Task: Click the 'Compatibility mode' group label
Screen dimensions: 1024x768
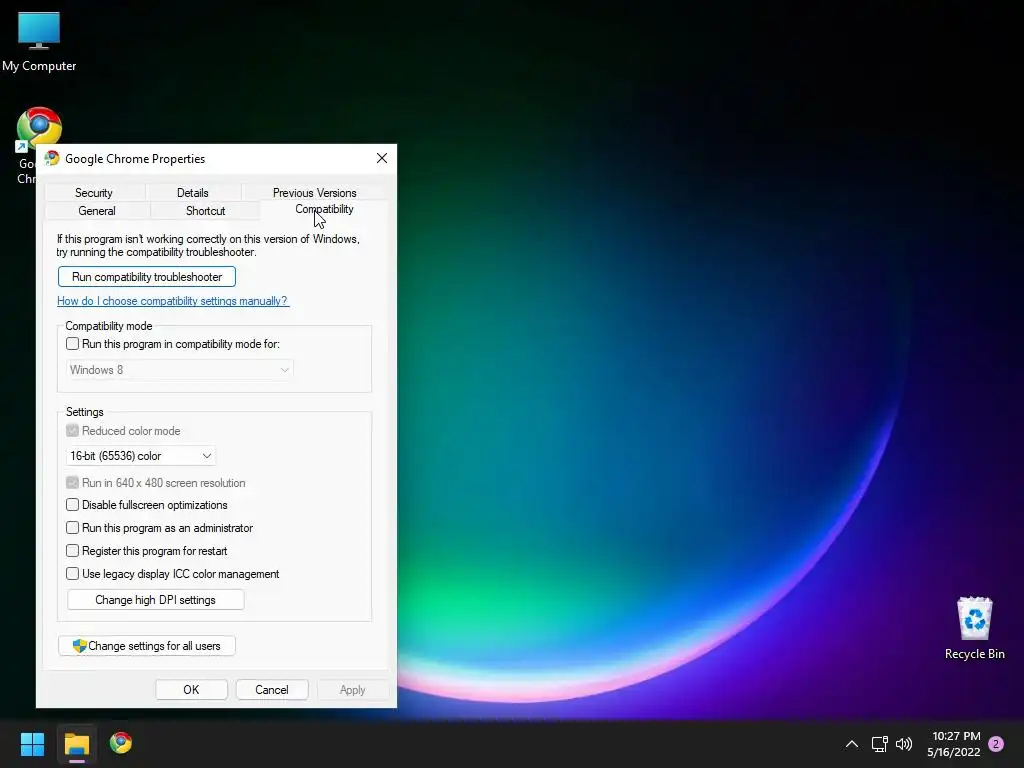Action: 109,326
